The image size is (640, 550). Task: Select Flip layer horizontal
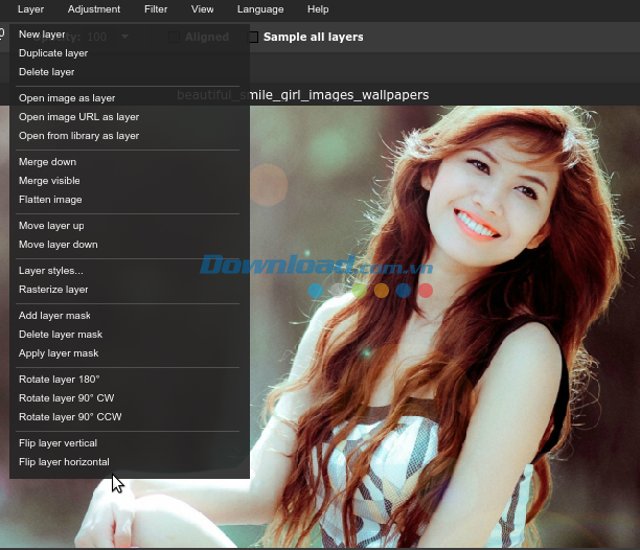(129, 461)
